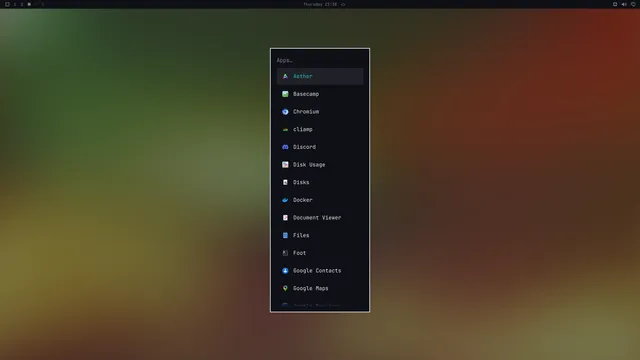Open Discord from the launcher
The image size is (640, 360).
coord(320,147)
